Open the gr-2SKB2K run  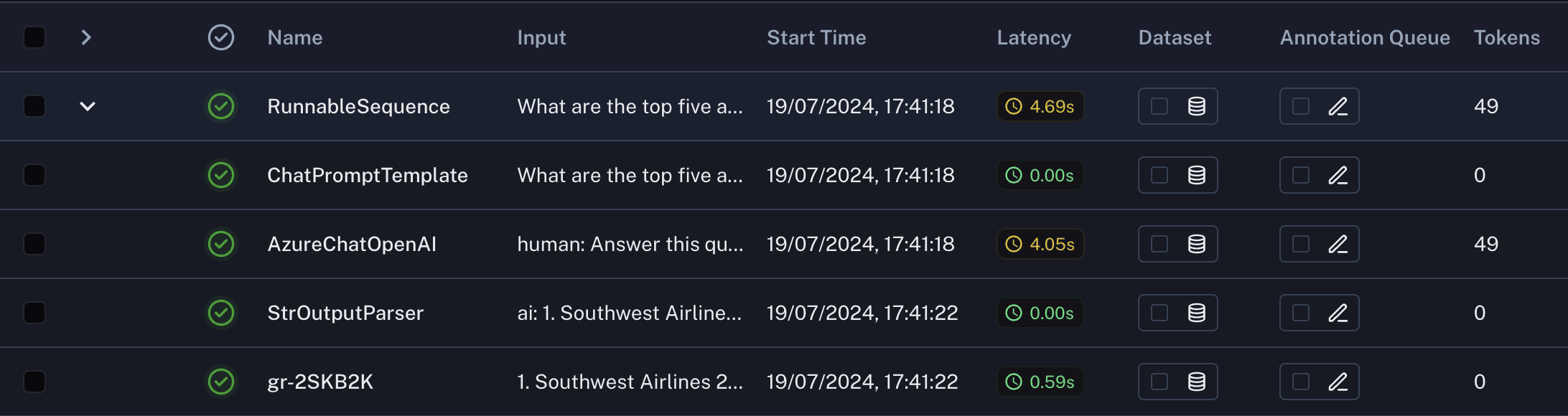click(x=320, y=382)
